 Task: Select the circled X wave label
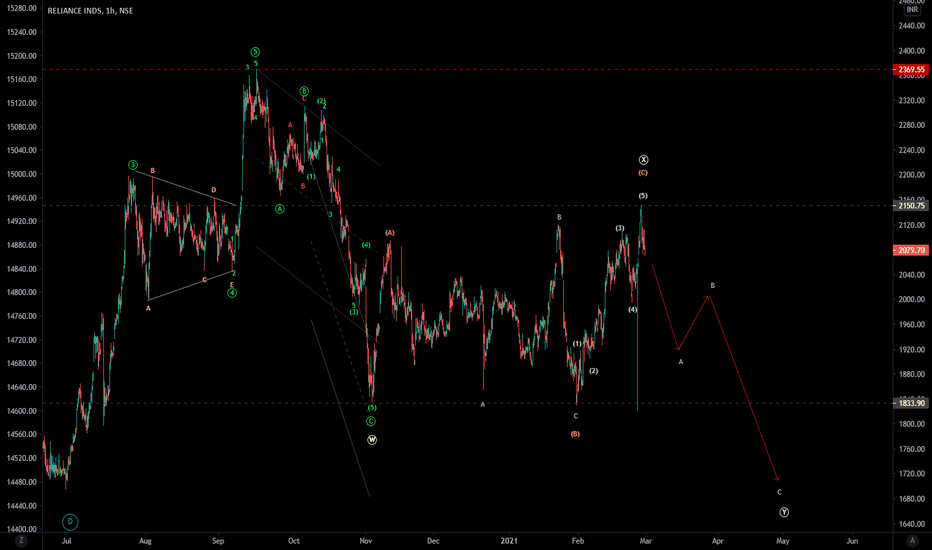click(x=643, y=160)
